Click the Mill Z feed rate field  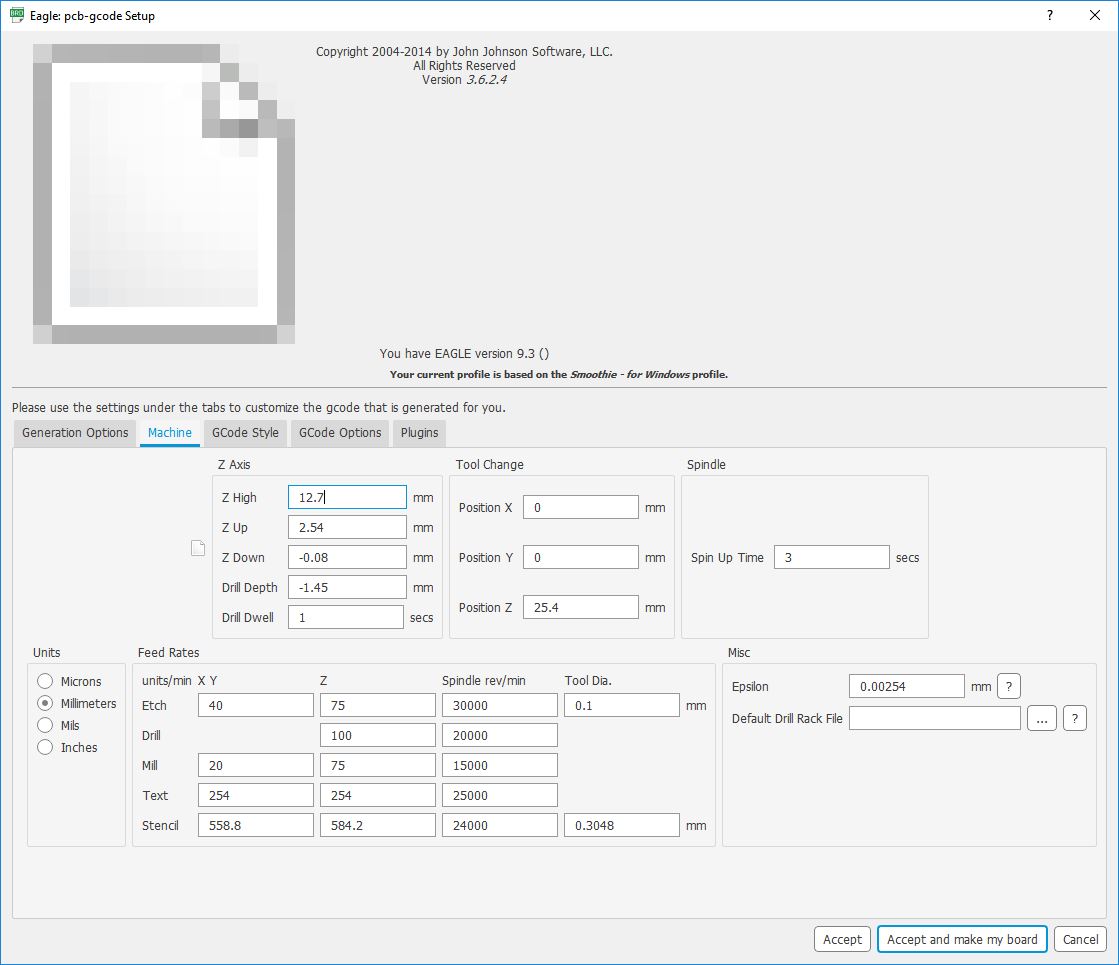tap(378, 765)
